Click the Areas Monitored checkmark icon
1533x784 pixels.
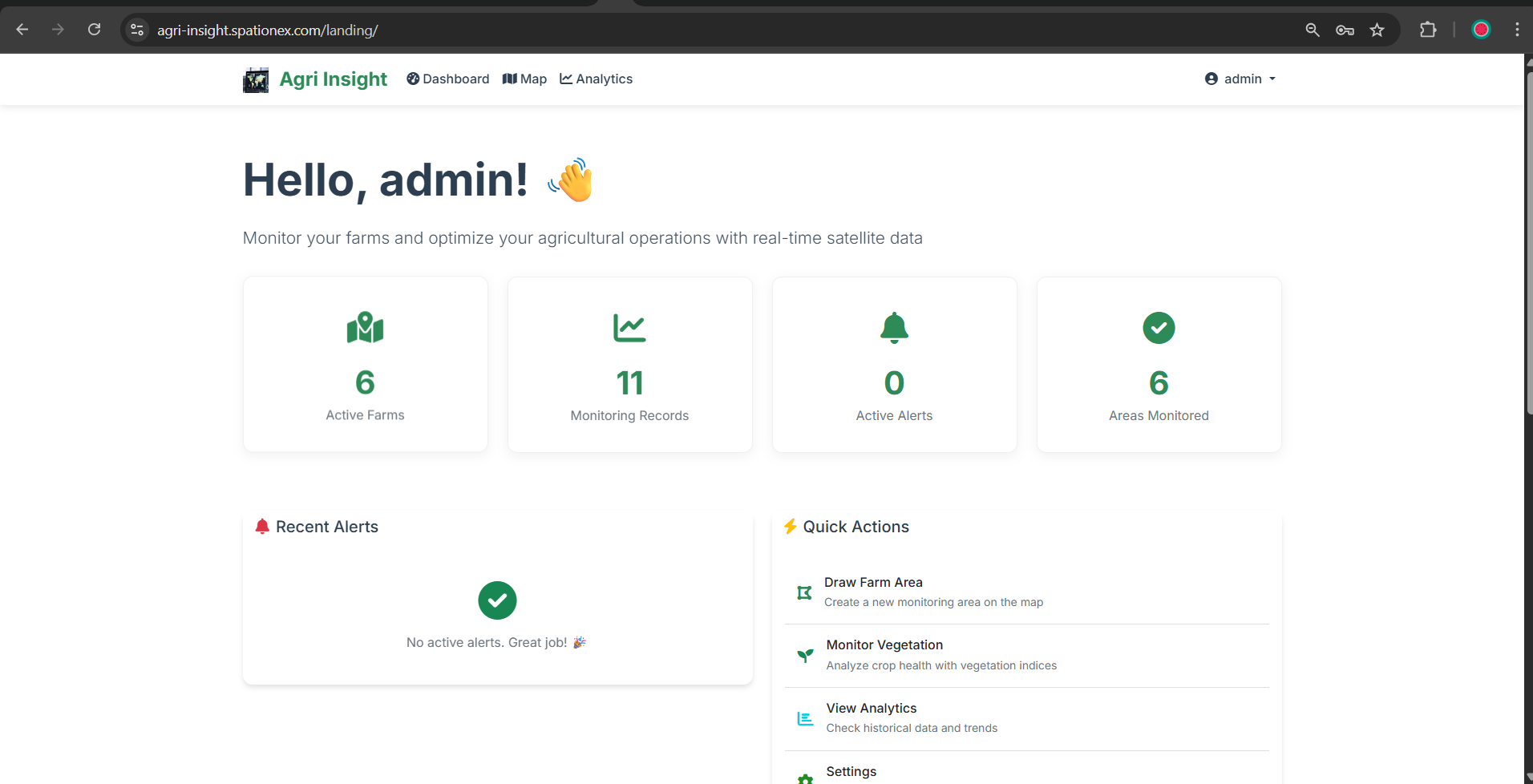[x=1159, y=328]
